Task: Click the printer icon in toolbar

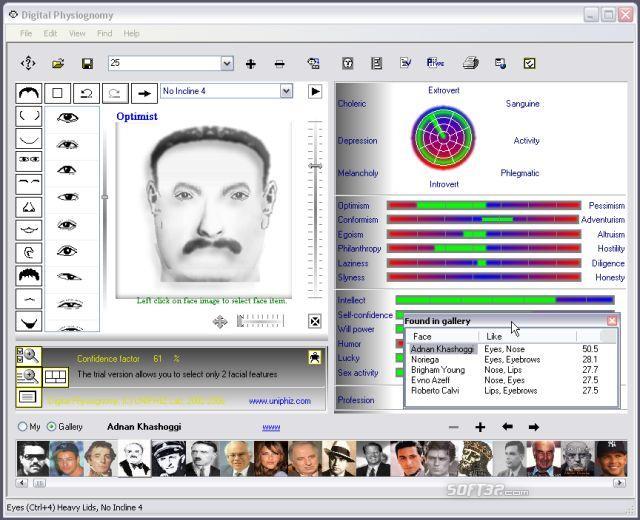Action: (471, 63)
